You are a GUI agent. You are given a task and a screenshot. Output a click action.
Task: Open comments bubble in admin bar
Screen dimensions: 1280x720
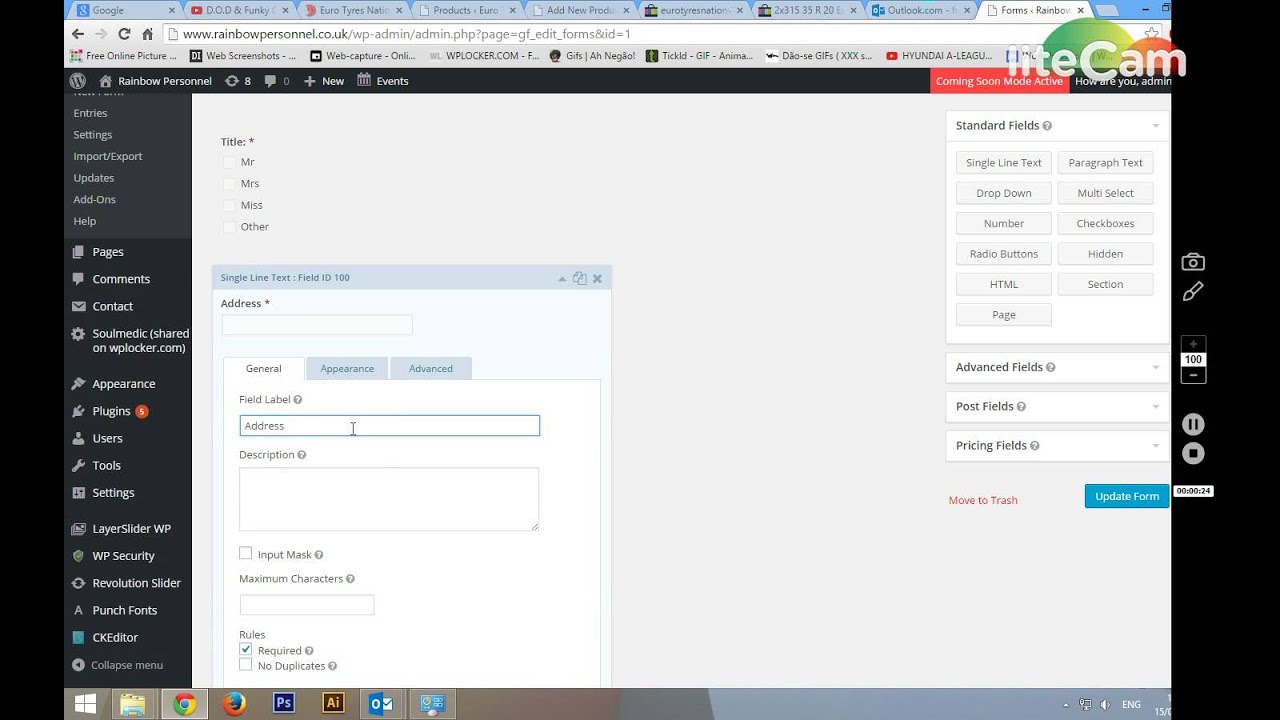[276, 81]
